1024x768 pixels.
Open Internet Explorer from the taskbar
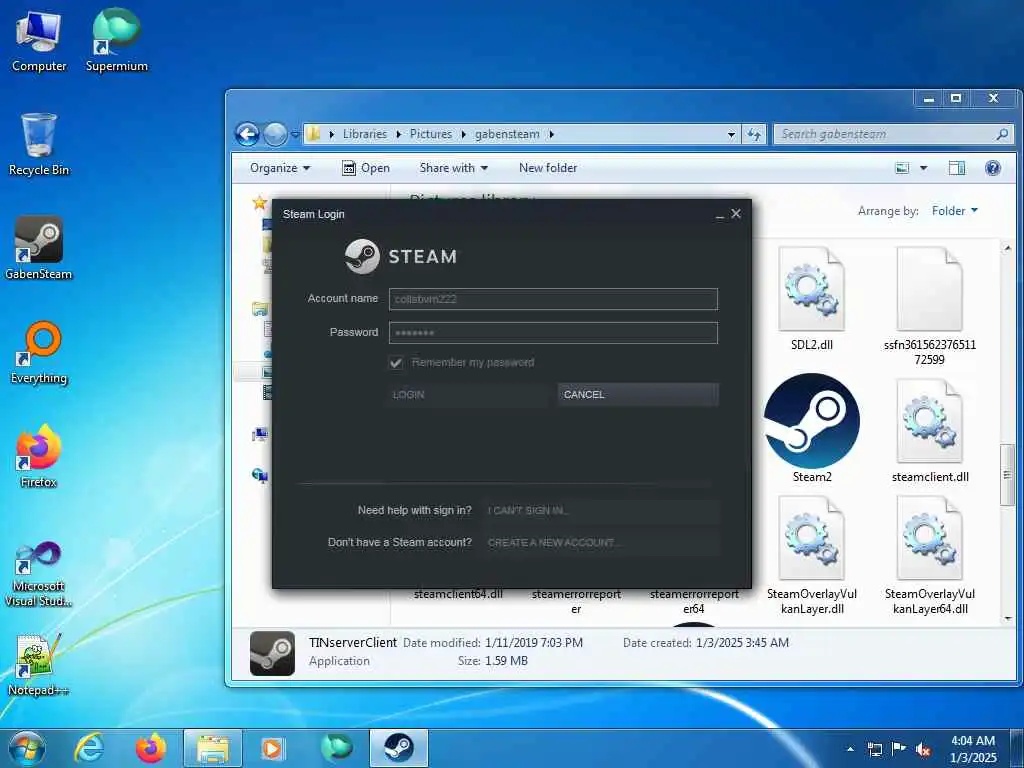click(88, 748)
